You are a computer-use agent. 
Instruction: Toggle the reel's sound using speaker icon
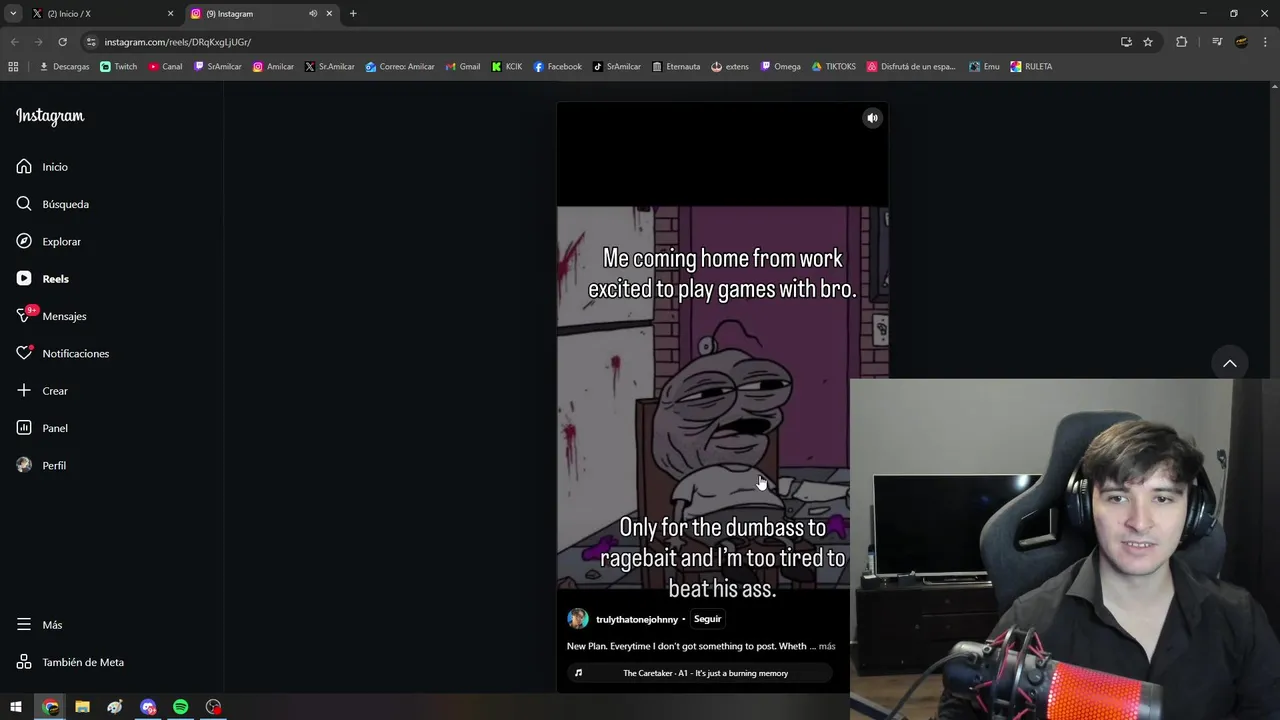pos(872,118)
